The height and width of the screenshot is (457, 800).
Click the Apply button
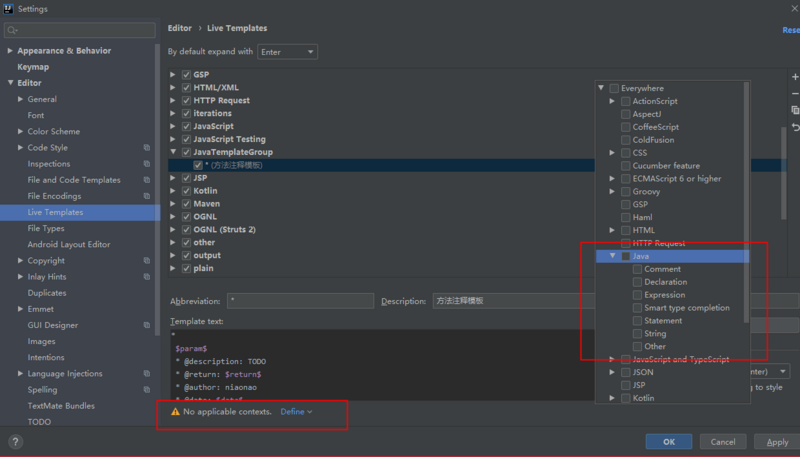point(777,442)
